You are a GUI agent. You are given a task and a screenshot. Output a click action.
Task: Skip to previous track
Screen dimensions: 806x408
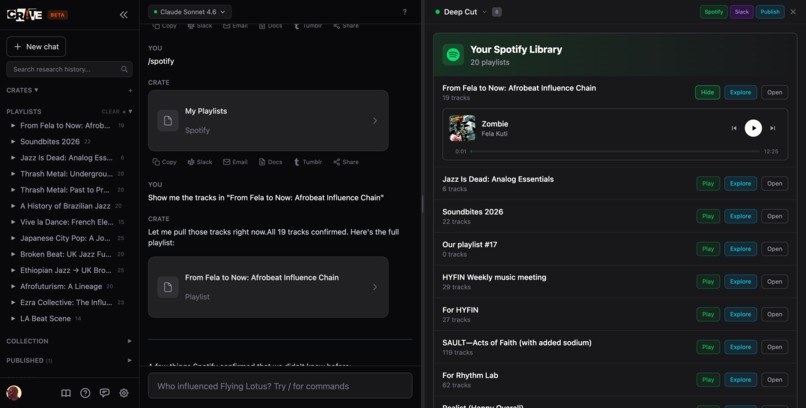pos(734,128)
